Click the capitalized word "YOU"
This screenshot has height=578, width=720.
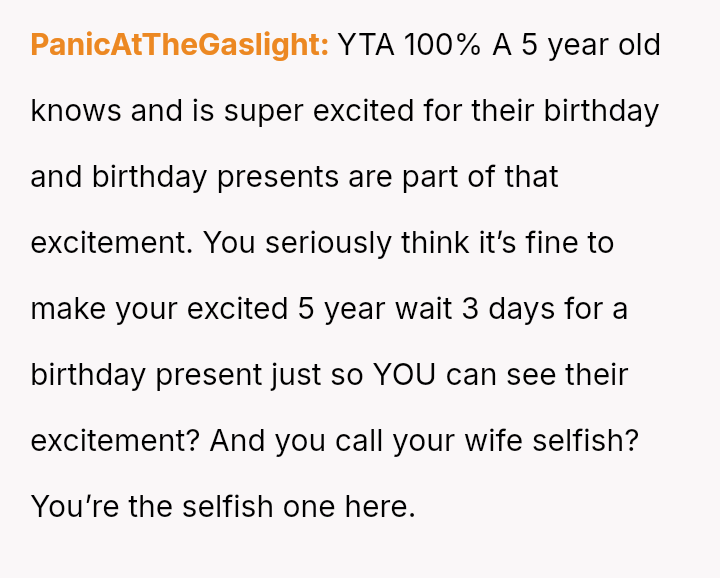click(x=405, y=374)
